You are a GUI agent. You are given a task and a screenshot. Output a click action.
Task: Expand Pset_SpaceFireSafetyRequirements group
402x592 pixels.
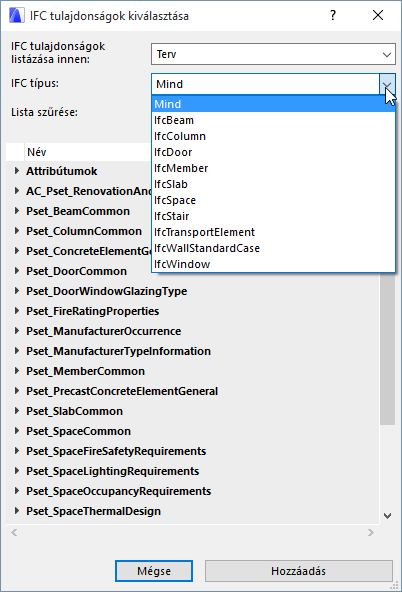pos(17,451)
